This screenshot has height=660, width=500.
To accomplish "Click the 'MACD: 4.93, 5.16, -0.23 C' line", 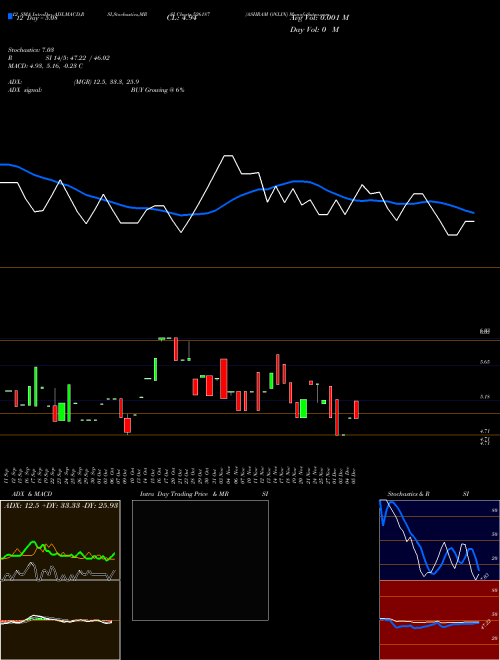I will 45,66.
